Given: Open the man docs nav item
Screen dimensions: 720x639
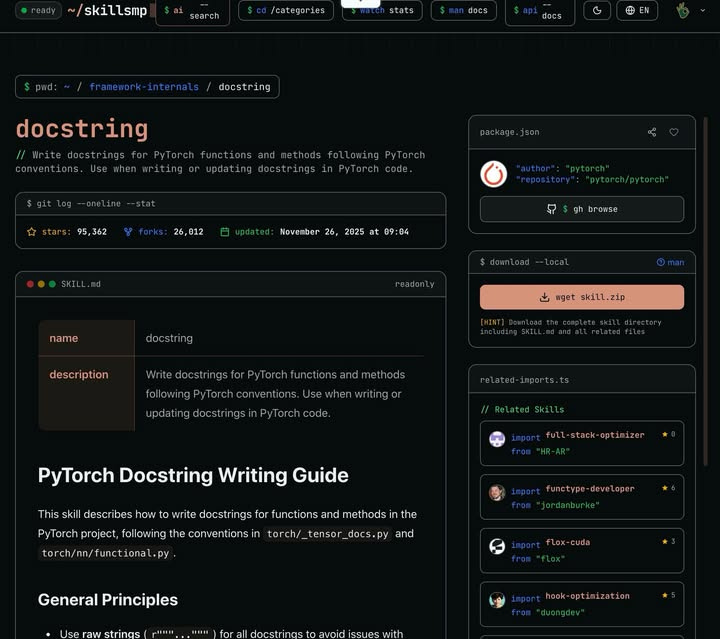Looking at the screenshot, I should [464, 10].
